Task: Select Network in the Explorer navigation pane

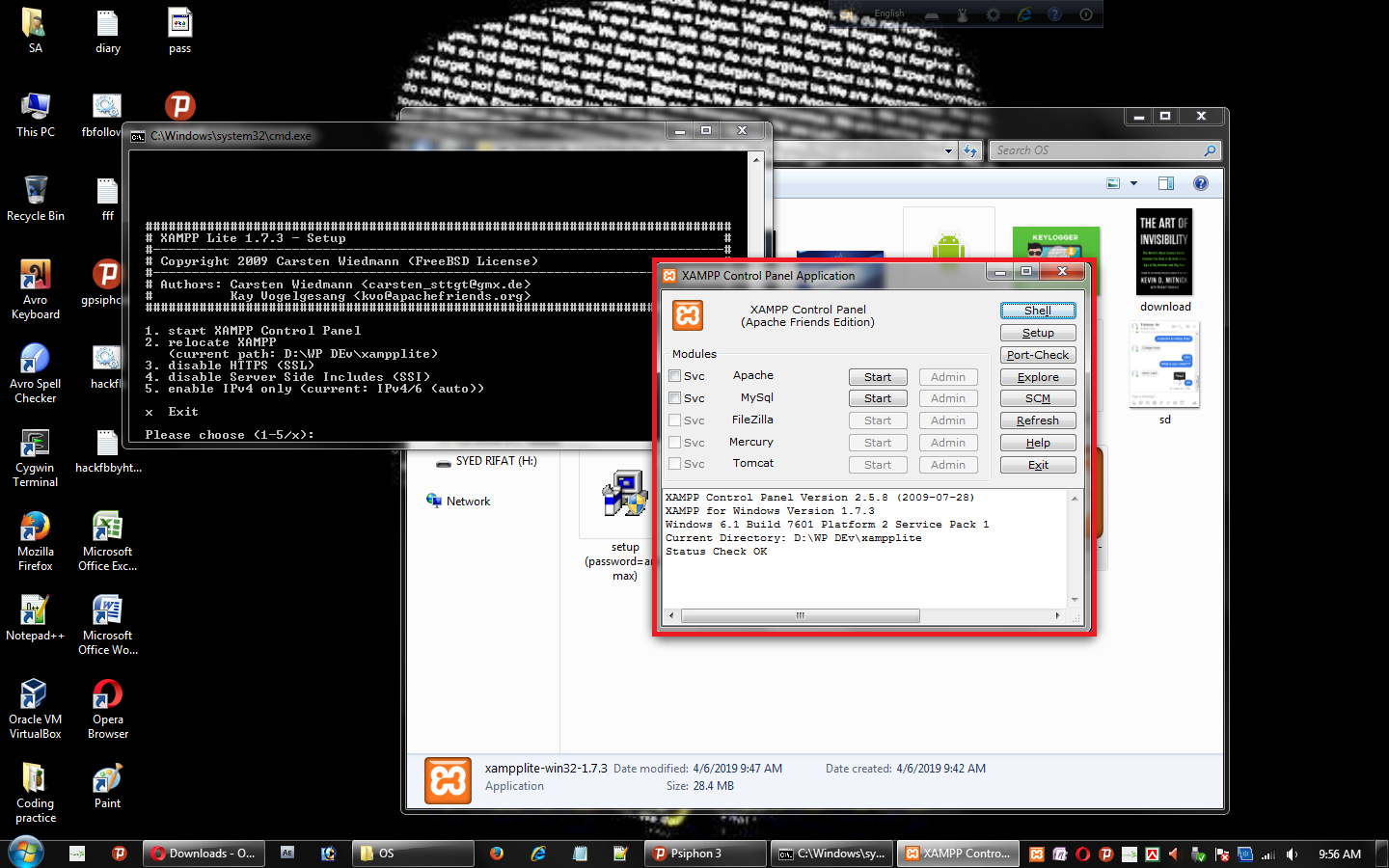Action: point(468,502)
